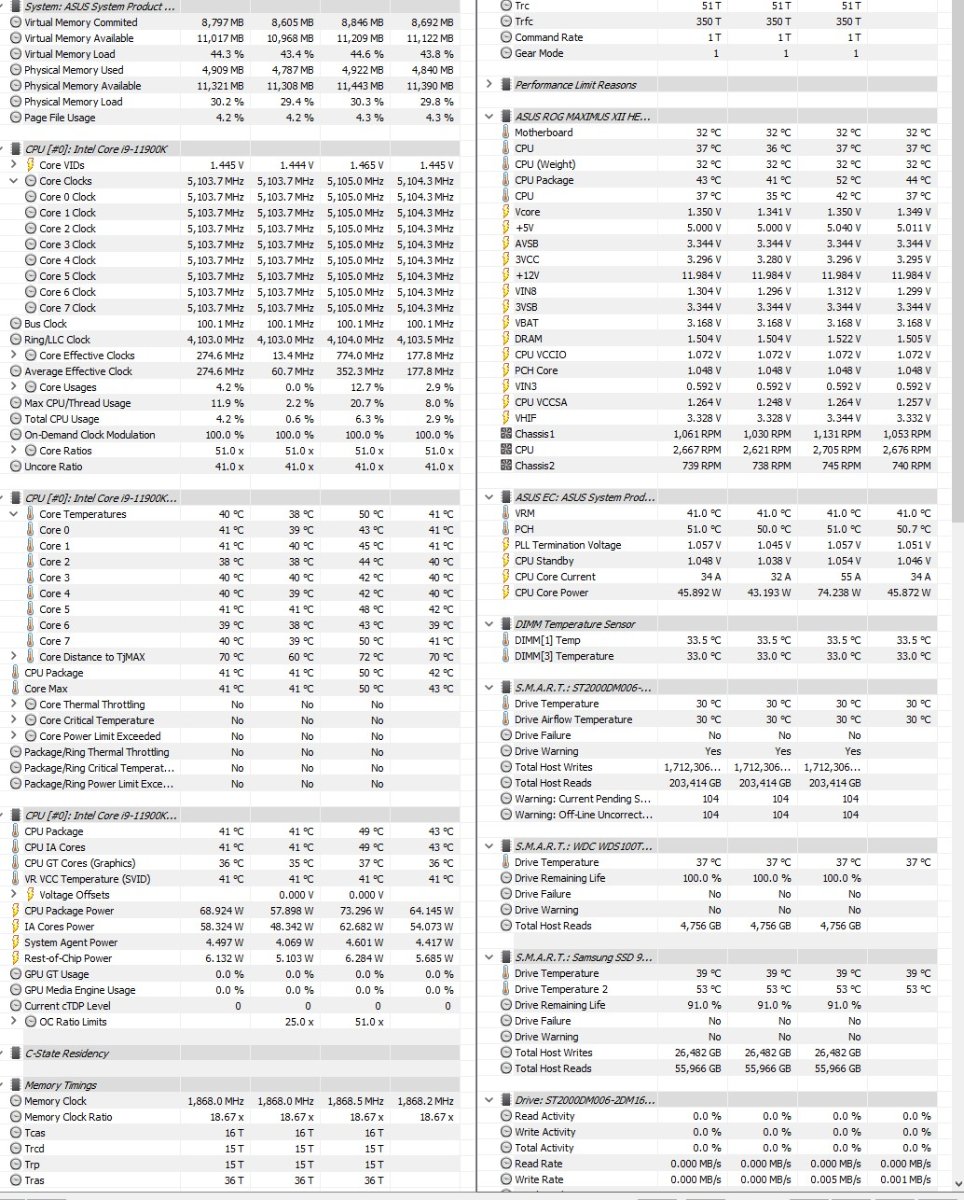Click the circle icon beside Read Rate
The image size is (964, 1200).
[x=505, y=1164]
